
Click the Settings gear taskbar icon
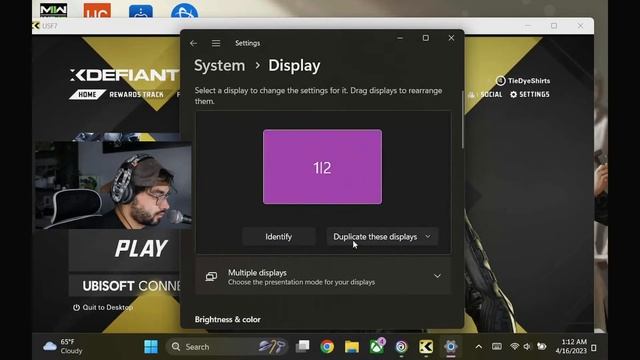click(451, 347)
